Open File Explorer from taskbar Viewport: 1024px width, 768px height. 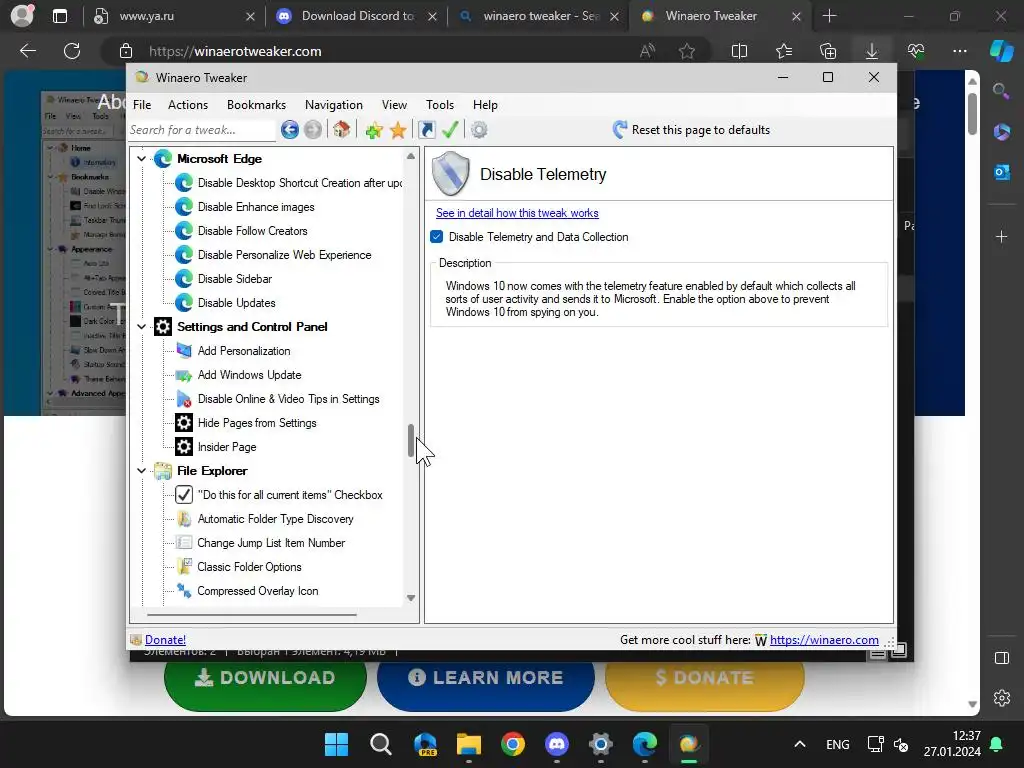469,744
